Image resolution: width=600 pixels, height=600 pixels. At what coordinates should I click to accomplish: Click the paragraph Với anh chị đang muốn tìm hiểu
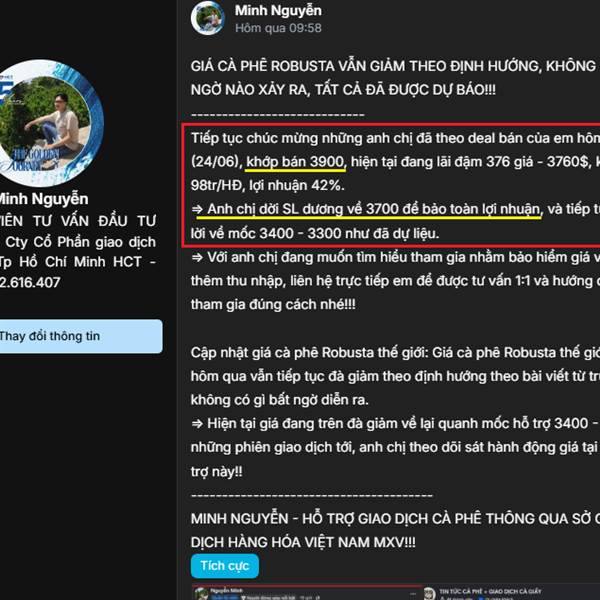tap(395, 281)
